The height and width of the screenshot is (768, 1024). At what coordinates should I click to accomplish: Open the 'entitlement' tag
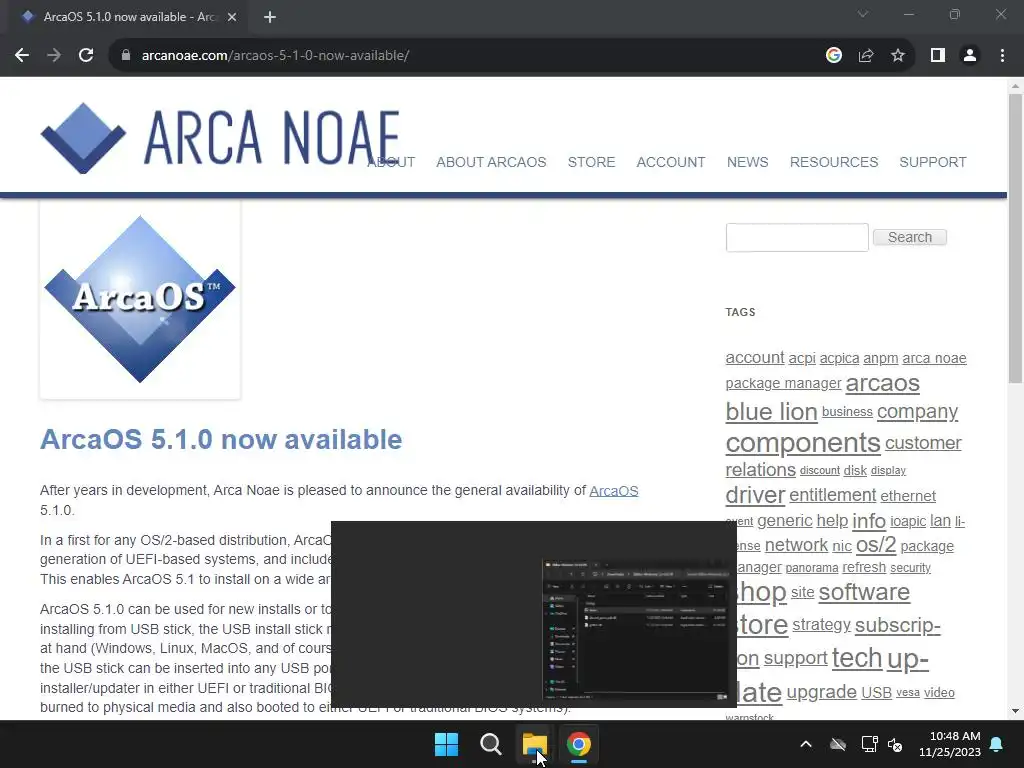point(832,495)
